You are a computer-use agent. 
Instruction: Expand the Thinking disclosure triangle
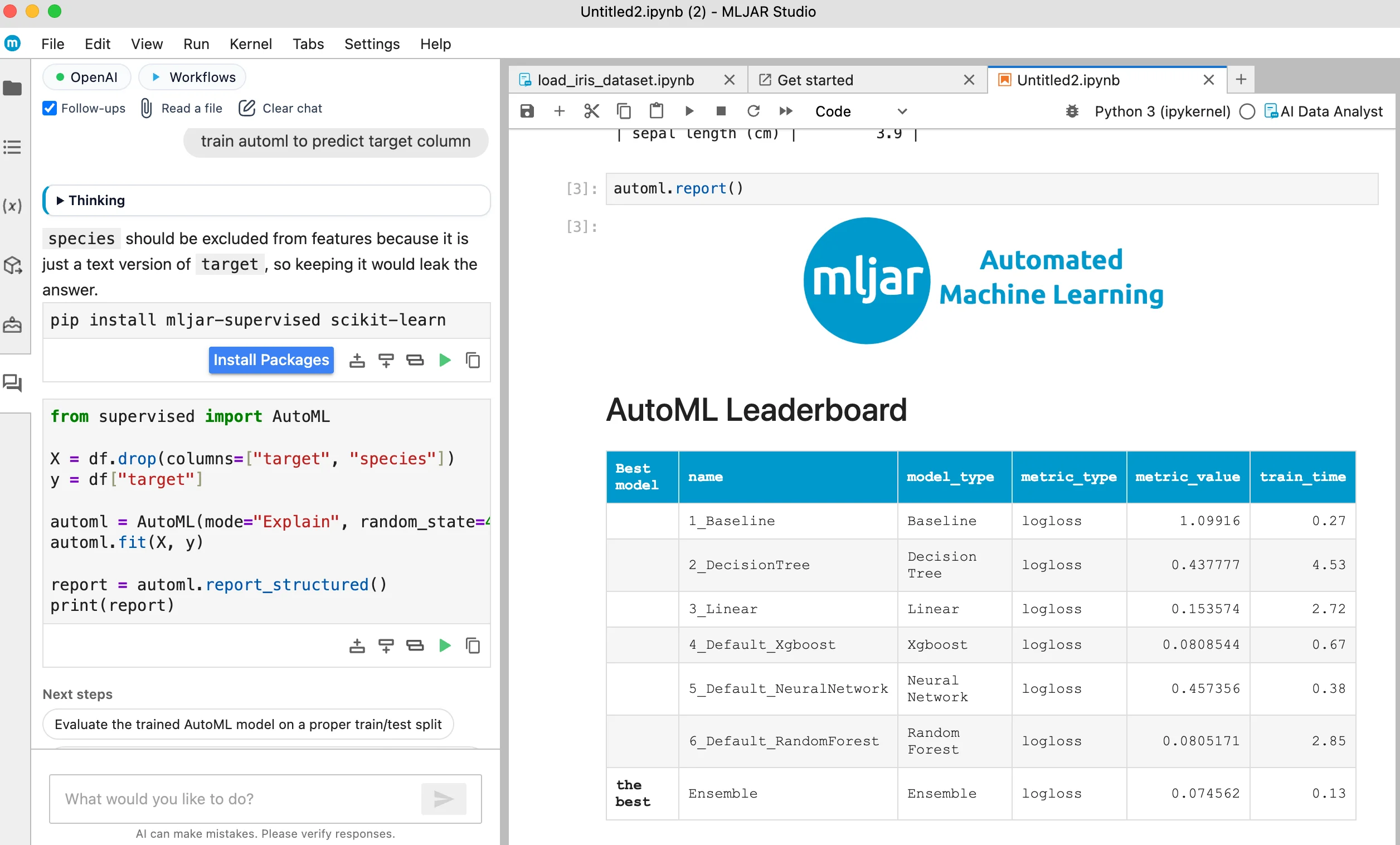[60, 200]
